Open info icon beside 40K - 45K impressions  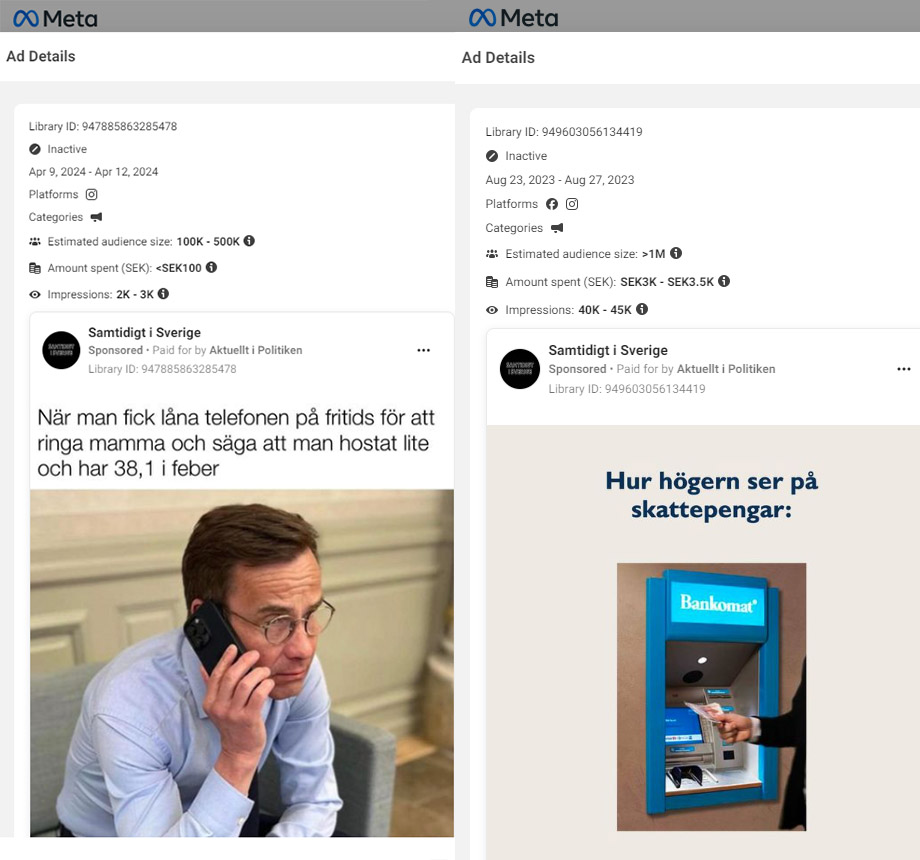(x=642, y=309)
